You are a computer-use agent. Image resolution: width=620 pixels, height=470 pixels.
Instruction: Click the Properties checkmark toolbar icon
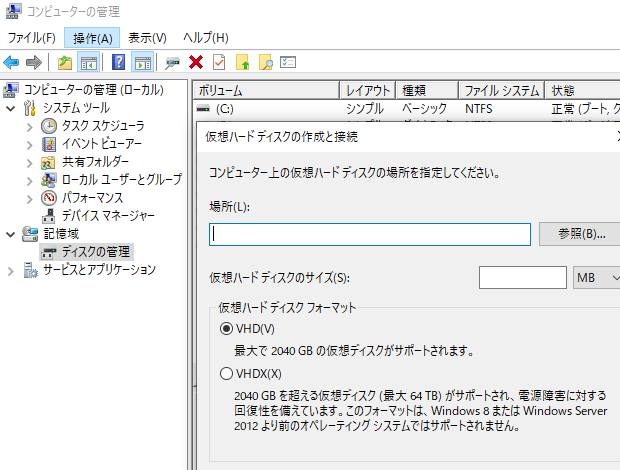point(218,63)
